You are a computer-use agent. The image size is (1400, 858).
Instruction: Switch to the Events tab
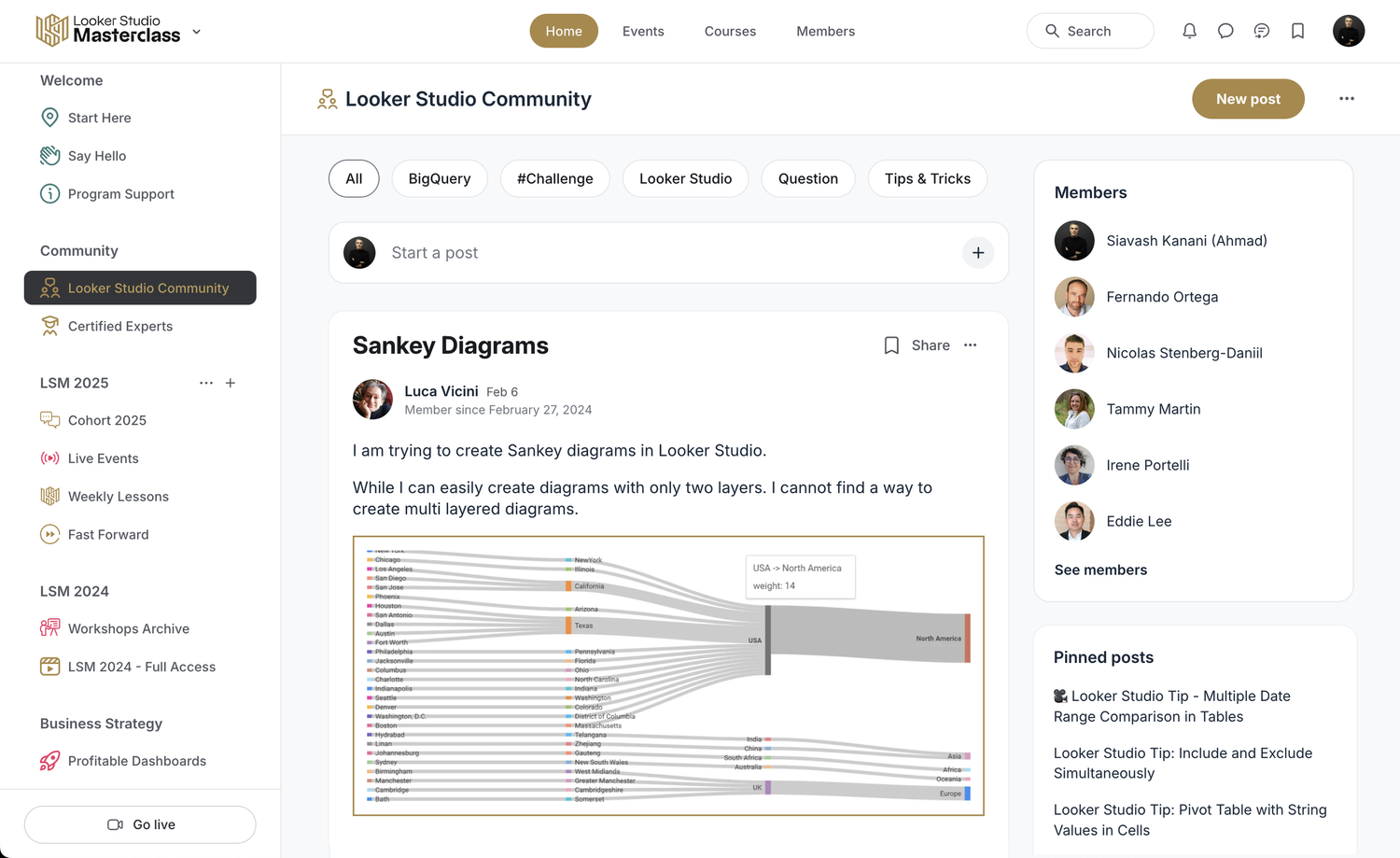[643, 31]
